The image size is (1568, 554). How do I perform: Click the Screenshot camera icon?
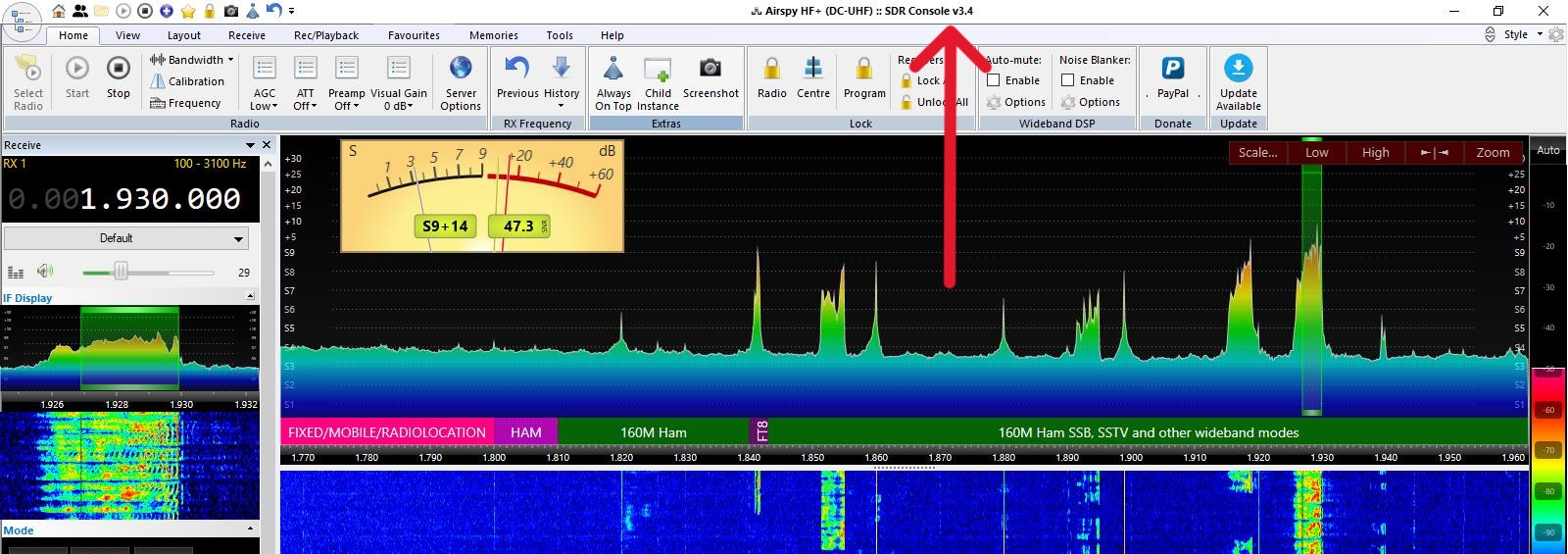point(710,69)
